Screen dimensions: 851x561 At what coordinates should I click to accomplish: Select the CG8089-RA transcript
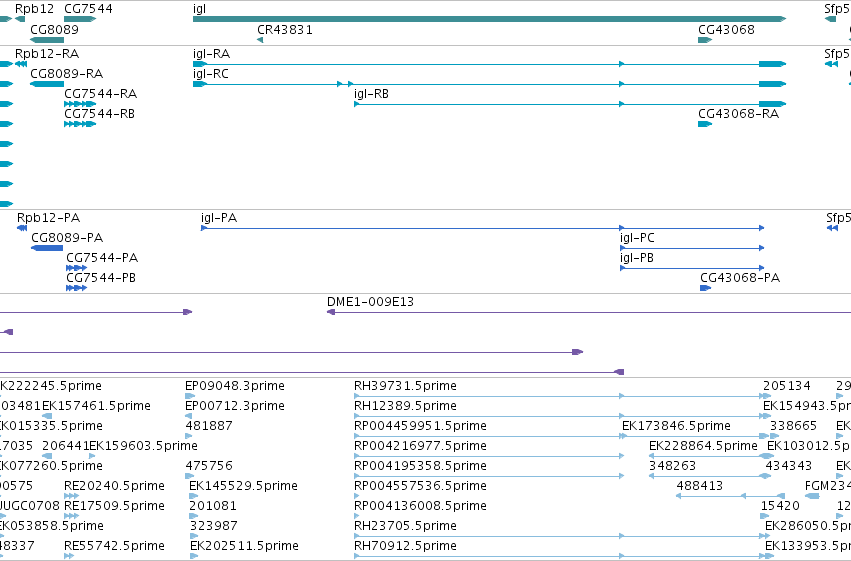click(47, 84)
